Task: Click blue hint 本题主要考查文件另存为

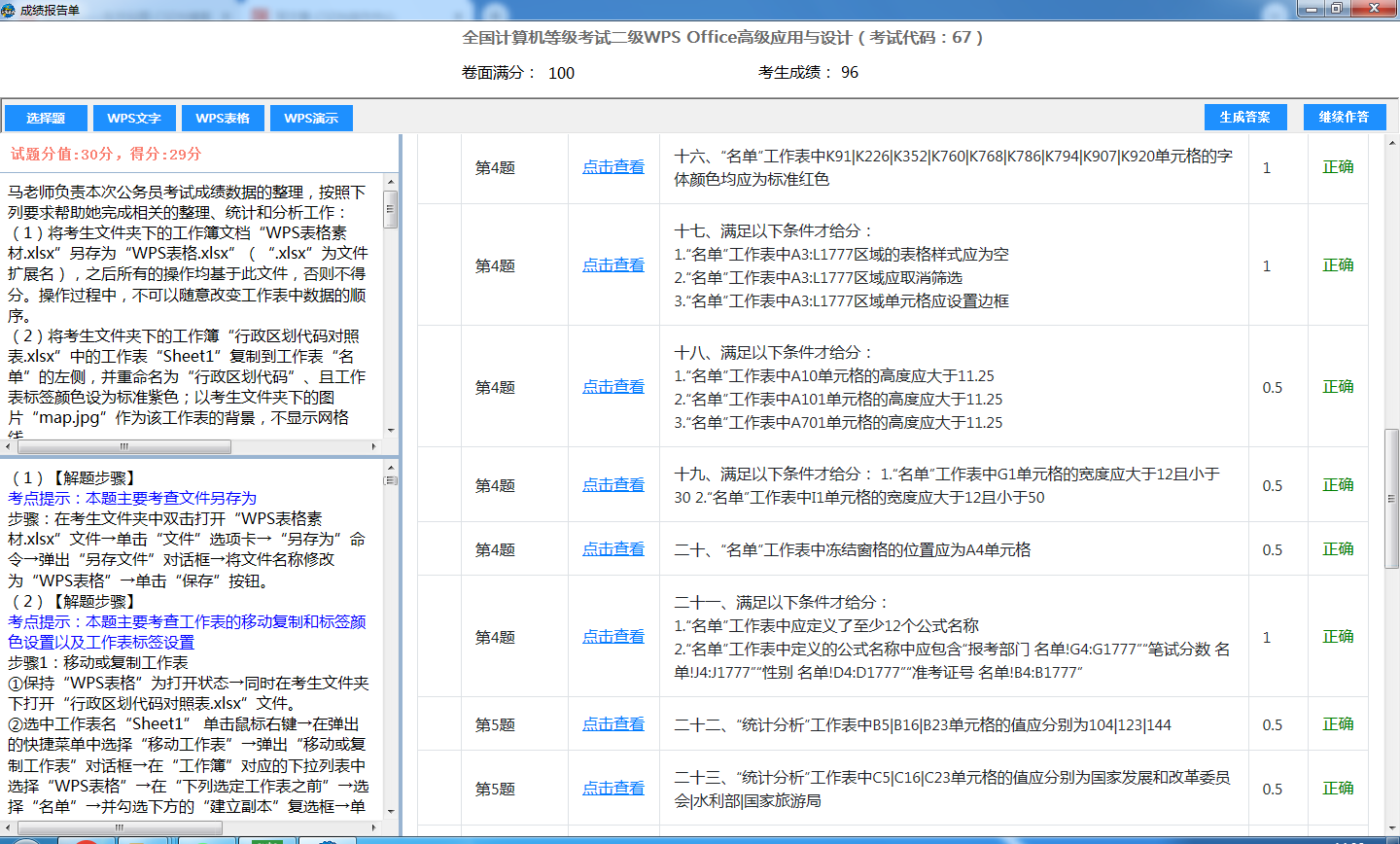Action: (x=132, y=498)
